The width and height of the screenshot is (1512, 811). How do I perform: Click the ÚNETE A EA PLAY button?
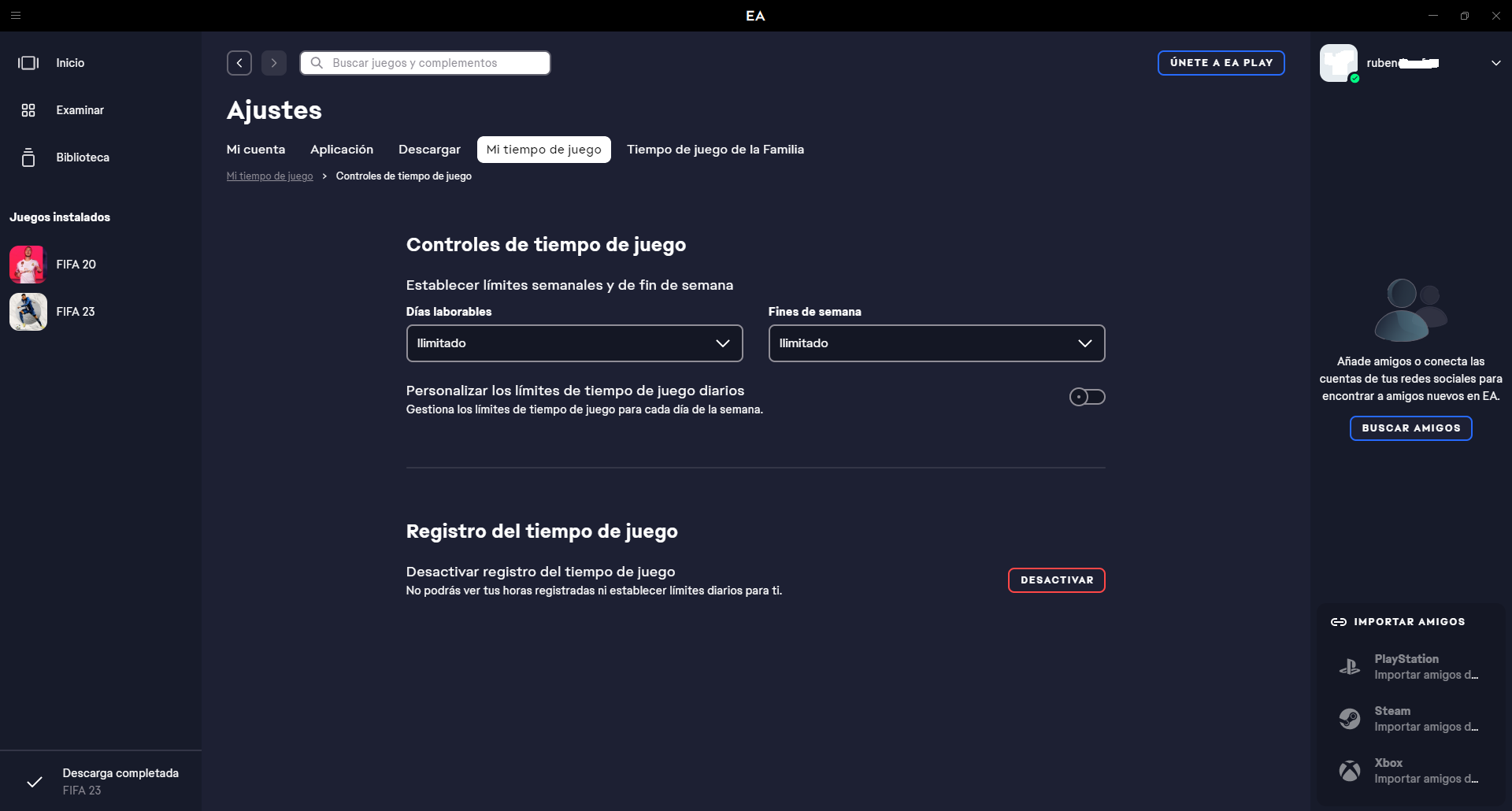pos(1221,63)
